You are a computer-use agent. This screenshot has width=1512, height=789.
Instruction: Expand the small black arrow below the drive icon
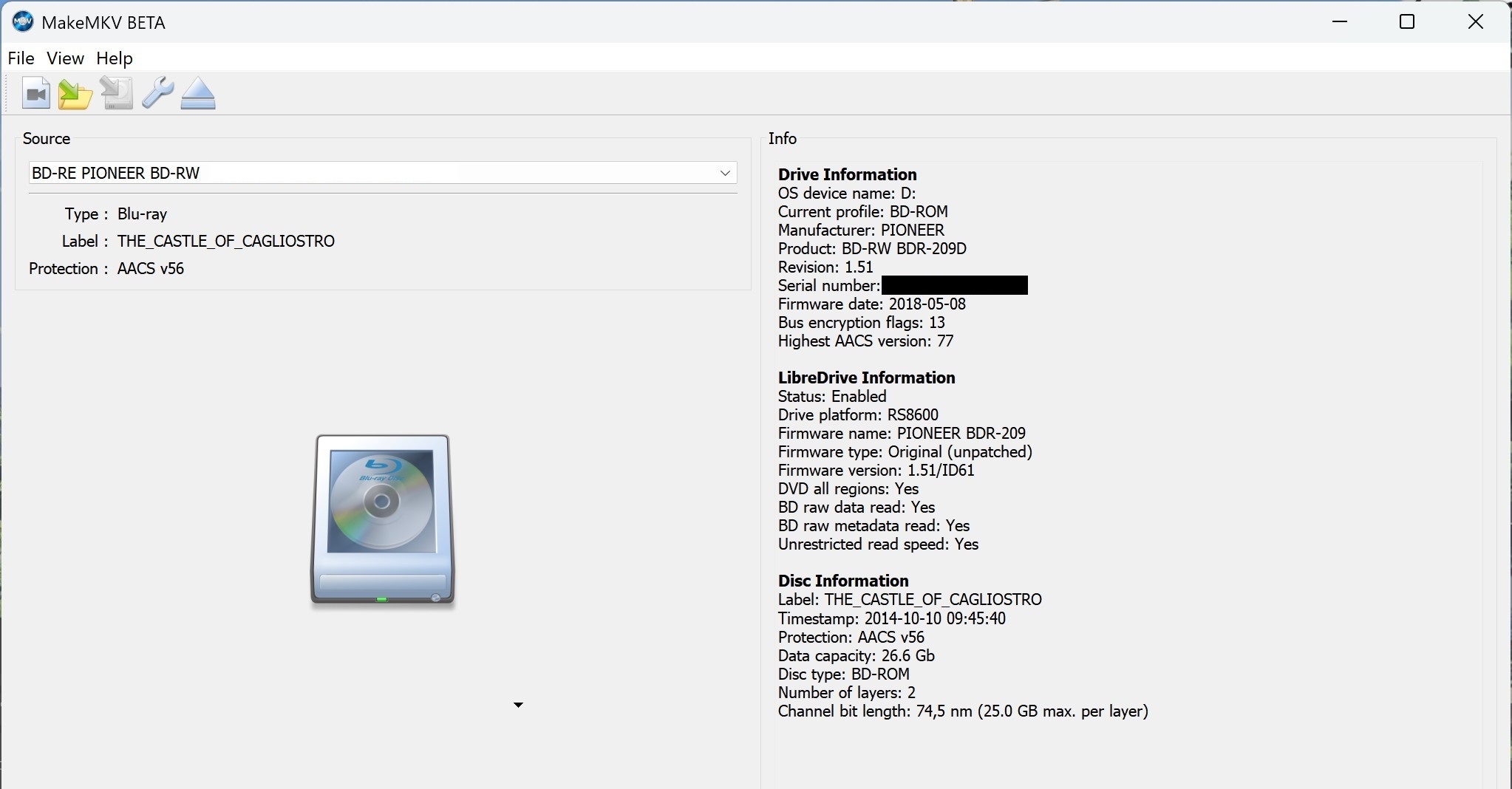[x=518, y=706]
